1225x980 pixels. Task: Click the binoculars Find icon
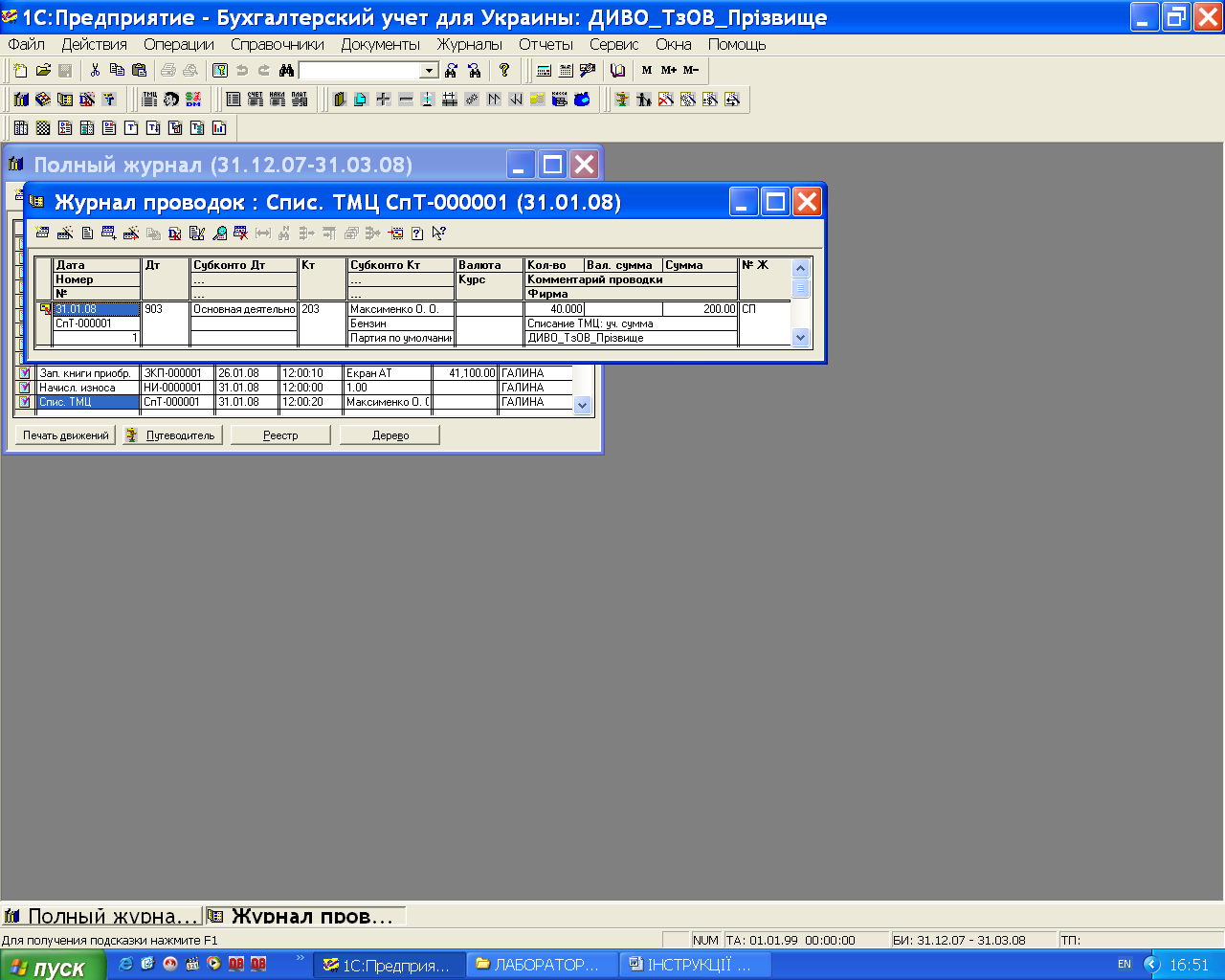(286, 70)
